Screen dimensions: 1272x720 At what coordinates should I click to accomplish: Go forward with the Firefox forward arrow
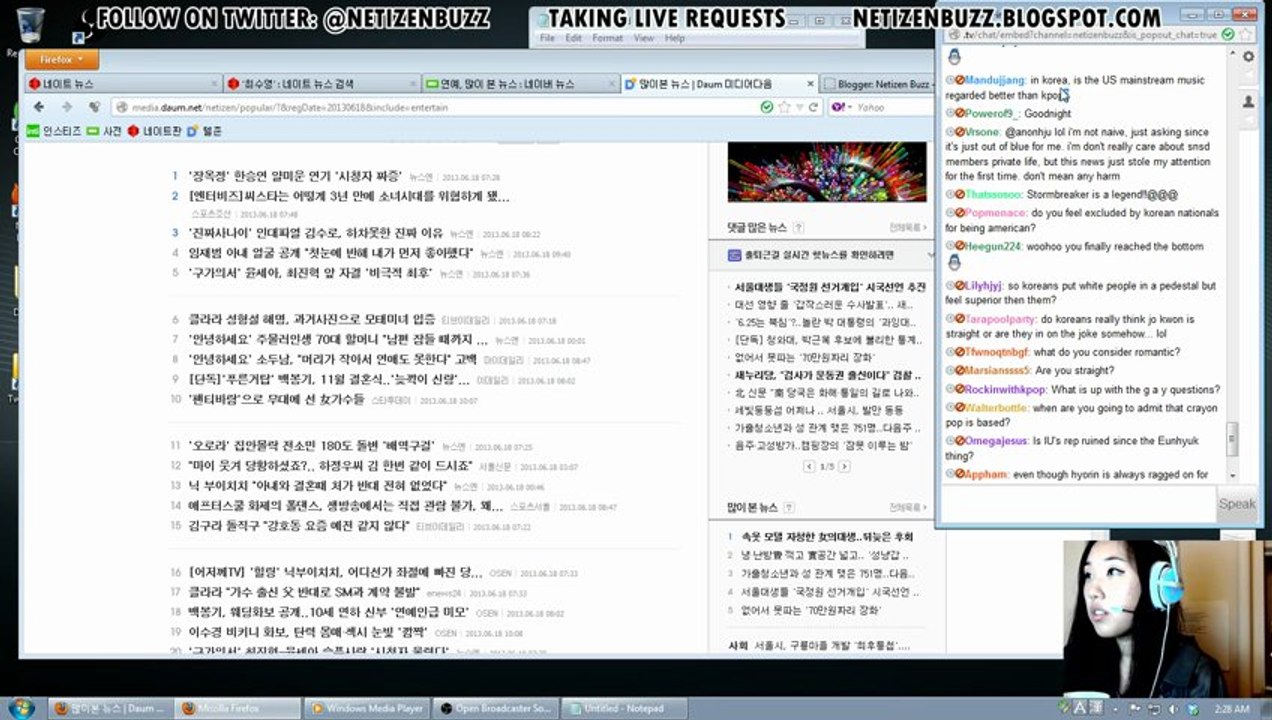click(66, 107)
